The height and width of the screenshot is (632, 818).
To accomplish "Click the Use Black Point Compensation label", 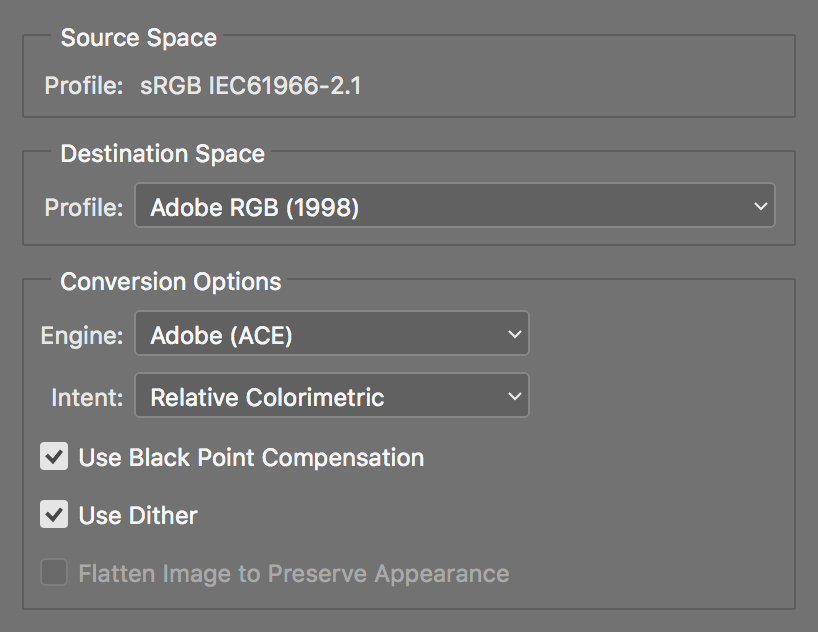I will tap(251, 458).
